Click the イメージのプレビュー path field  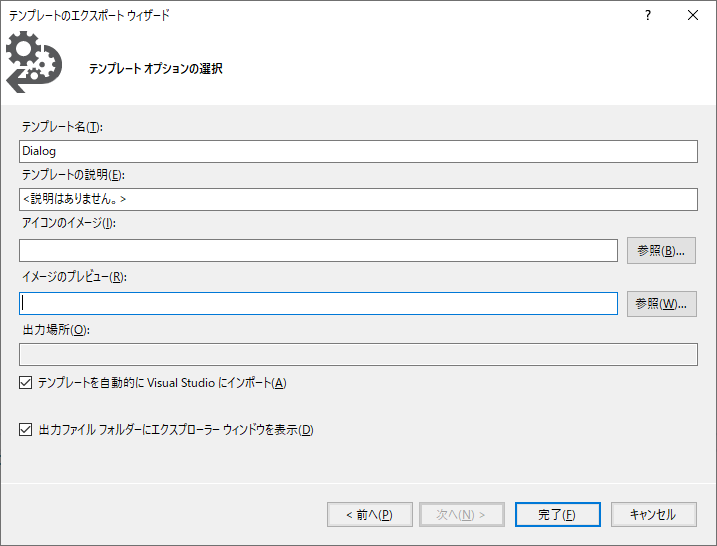318,303
